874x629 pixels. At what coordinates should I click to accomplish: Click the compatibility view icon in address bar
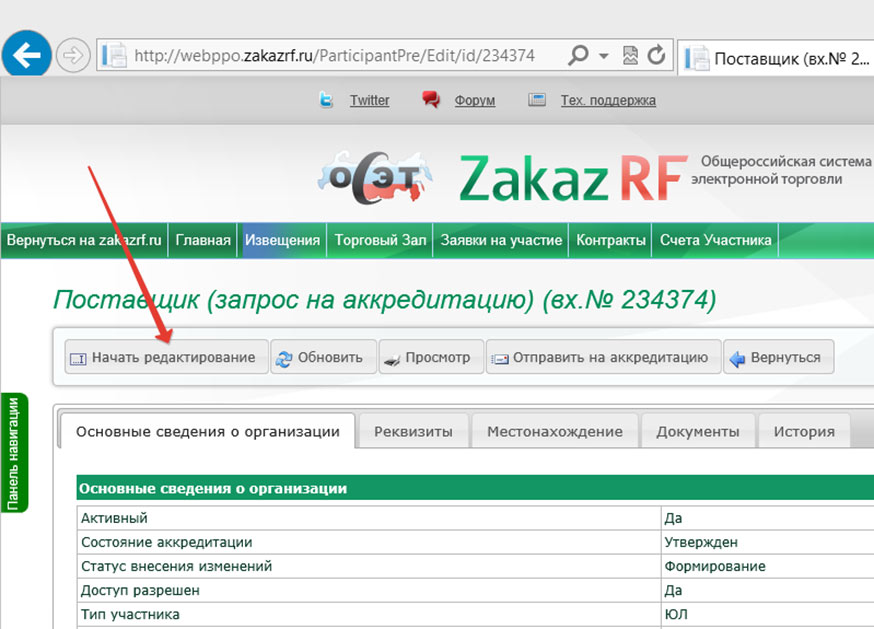click(630, 55)
